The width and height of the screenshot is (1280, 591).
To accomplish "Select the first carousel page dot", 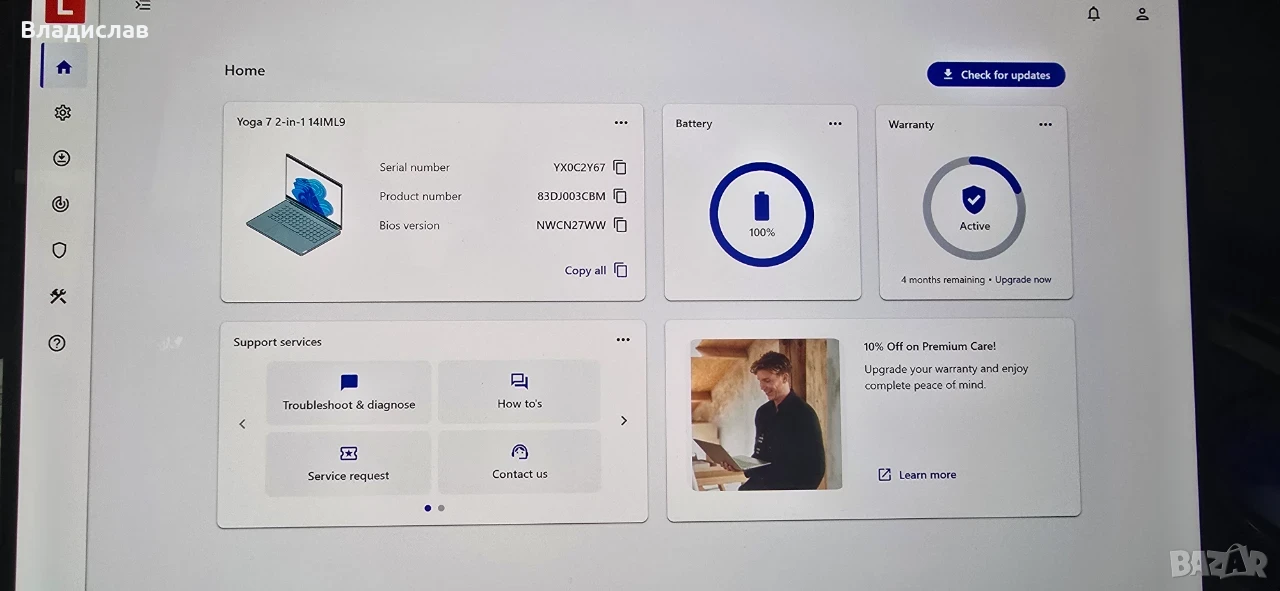I will pos(428,508).
